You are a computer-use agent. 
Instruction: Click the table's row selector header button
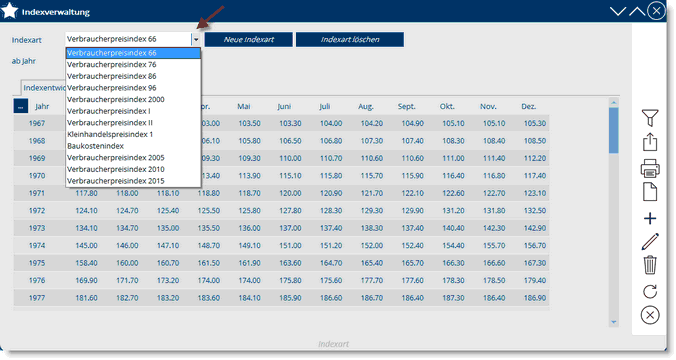pyautogui.click(x=21, y=106)
